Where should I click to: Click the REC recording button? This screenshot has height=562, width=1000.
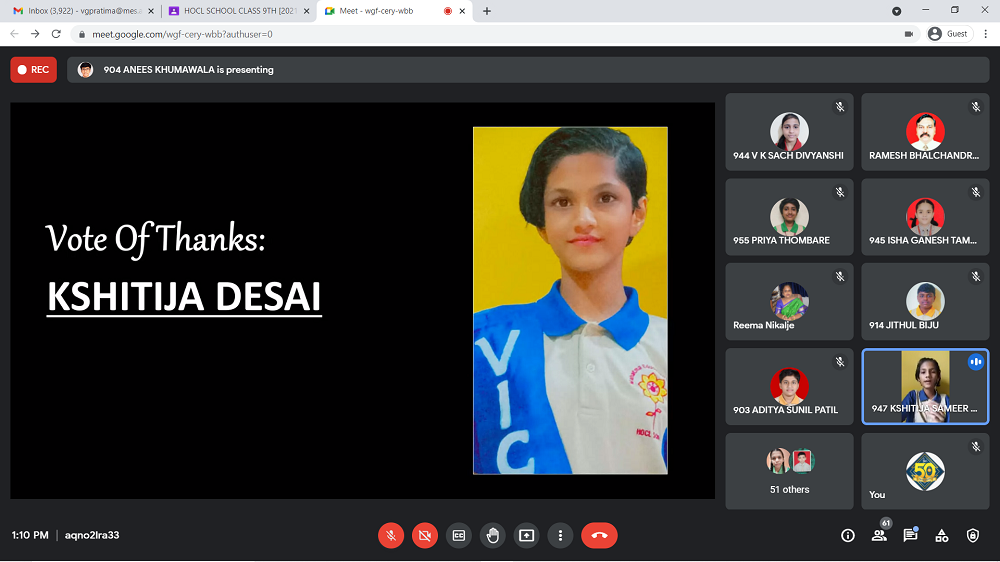pyautogui.click(x=33, y=70)
